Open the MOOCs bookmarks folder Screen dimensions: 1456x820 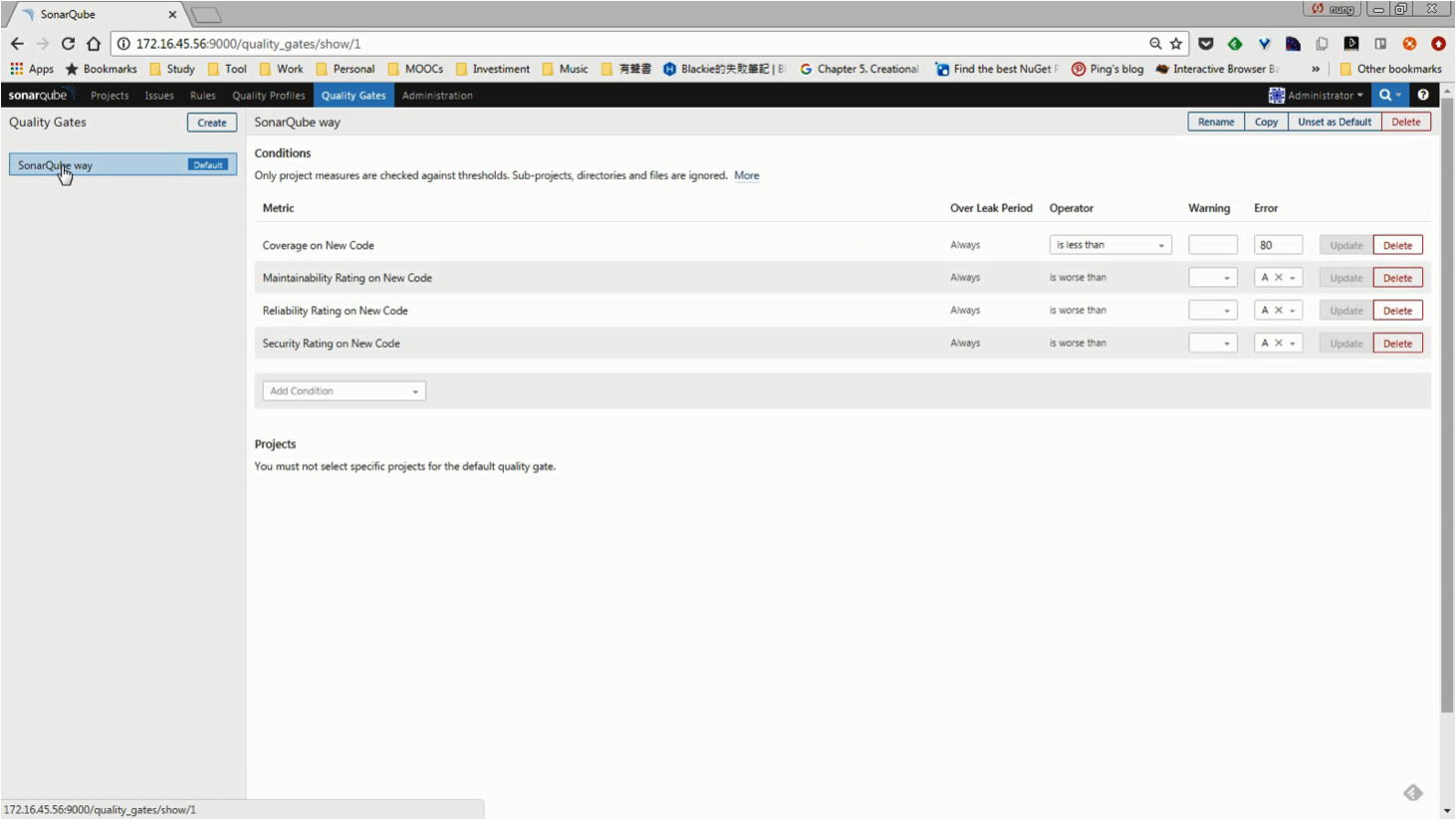click(x=415, y=69)
